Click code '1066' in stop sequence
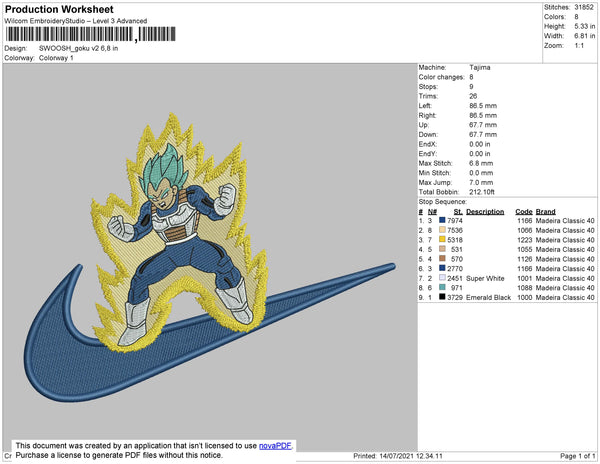600x464 pixels. point(525,230)
